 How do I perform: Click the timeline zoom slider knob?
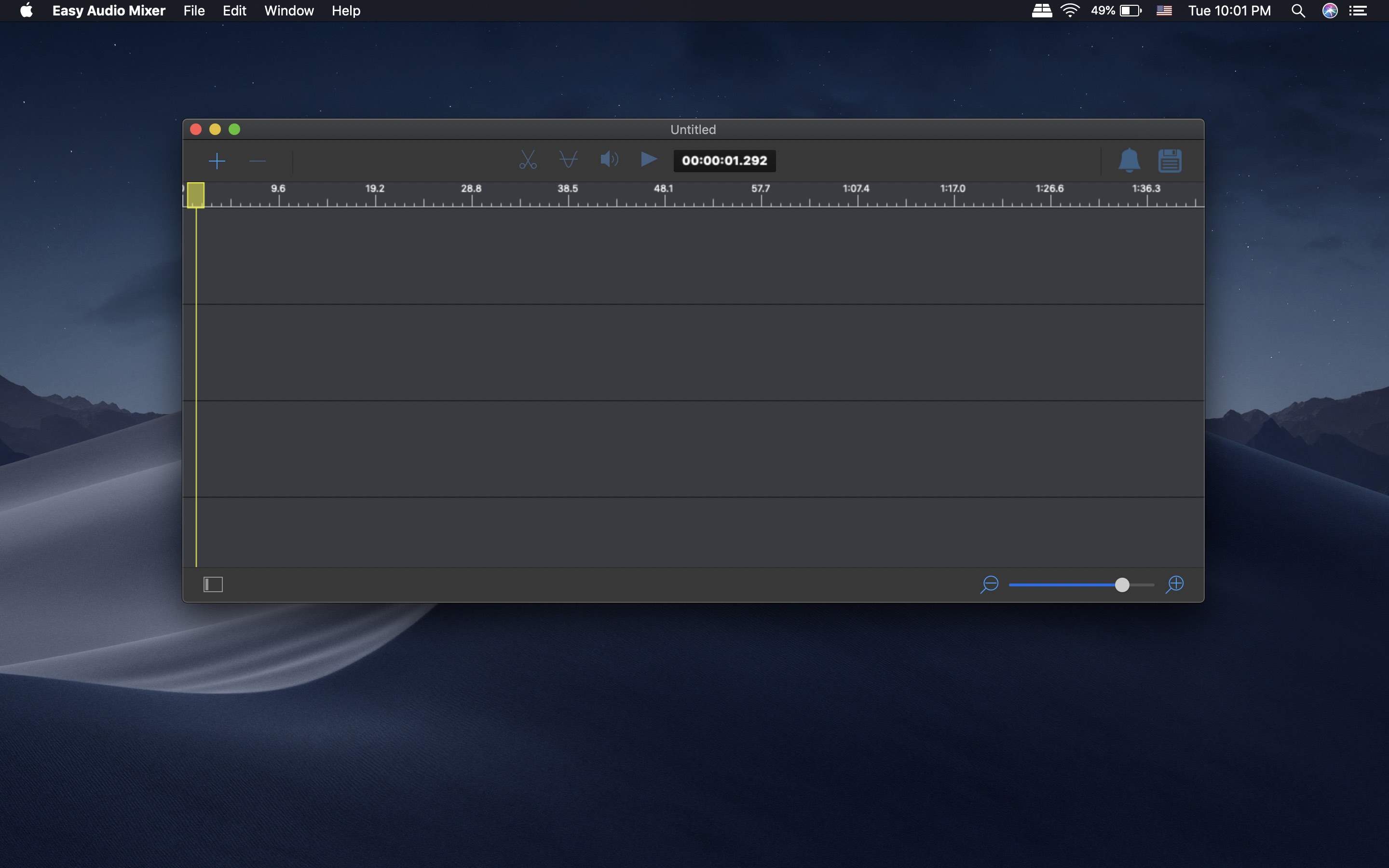tap(1121, 584)
